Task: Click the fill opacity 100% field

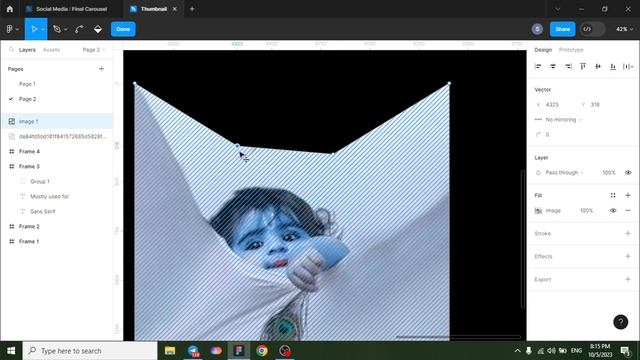Action: coord(587,211)
